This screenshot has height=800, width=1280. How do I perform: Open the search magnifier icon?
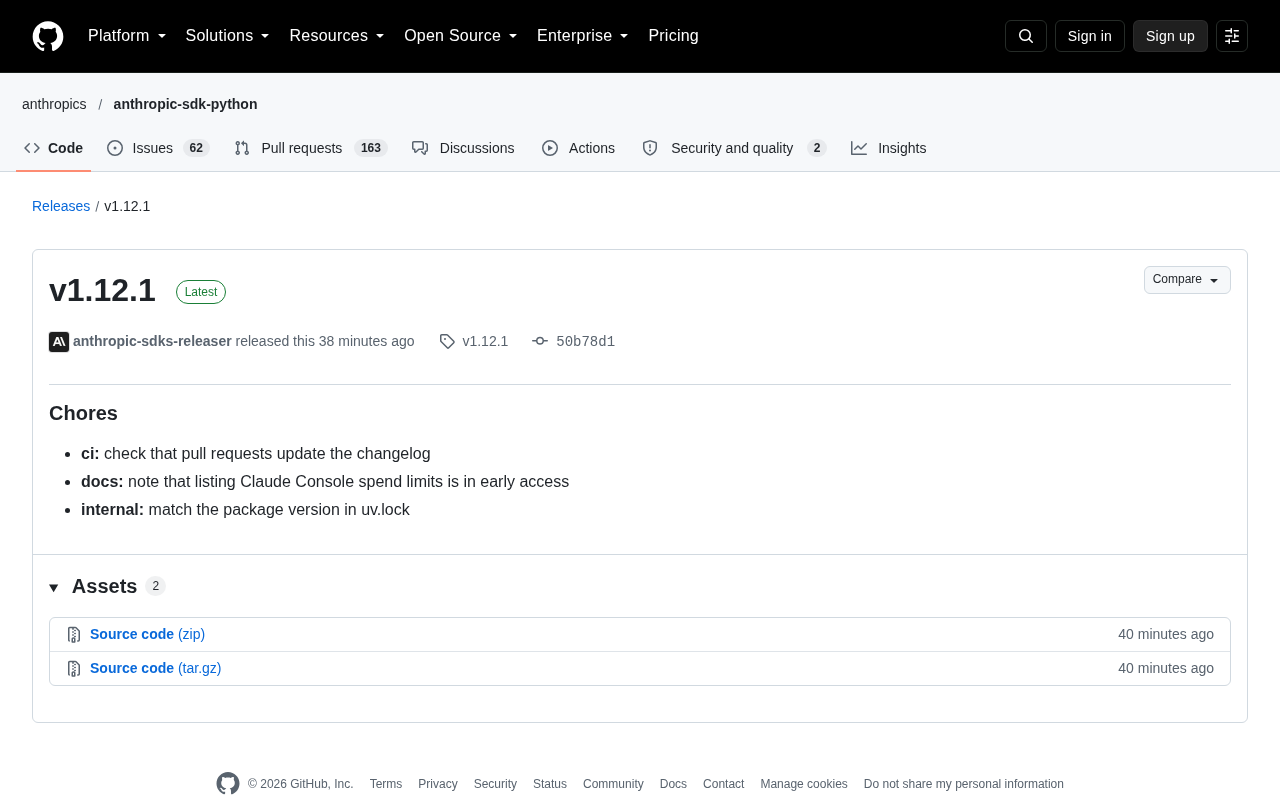click(x=1026, y=36)
